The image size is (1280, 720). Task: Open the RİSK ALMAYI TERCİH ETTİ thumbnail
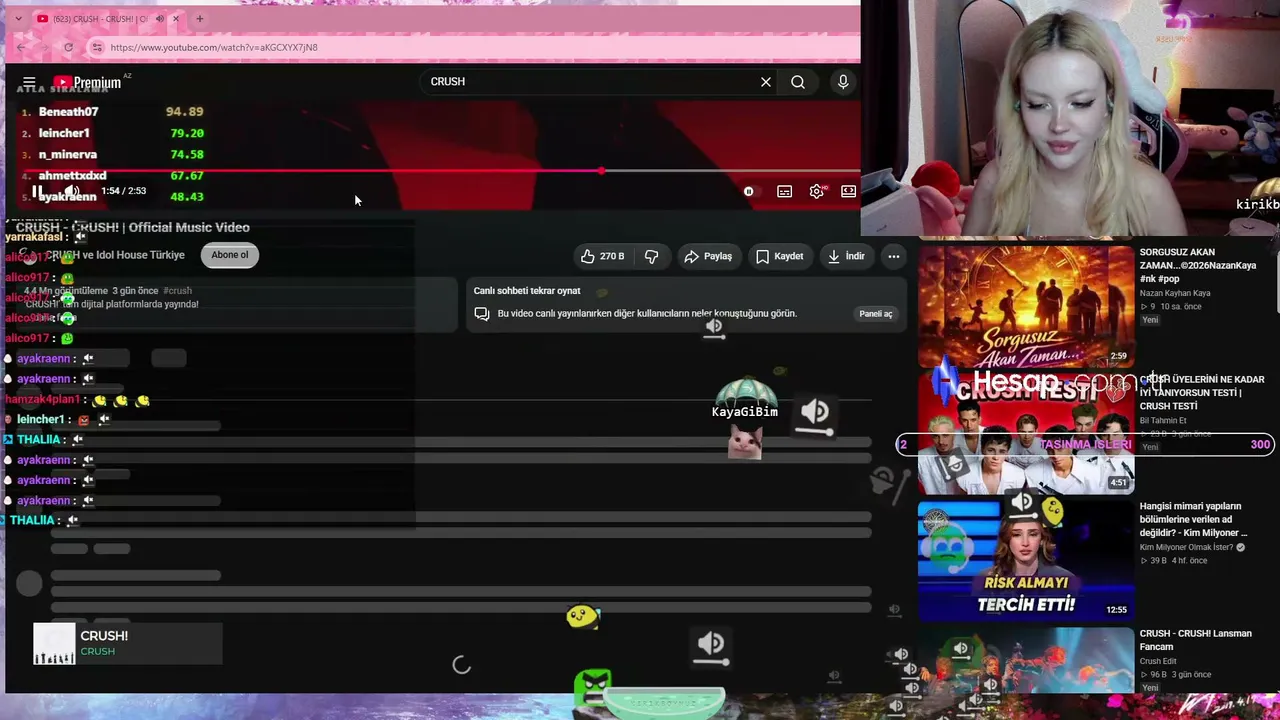tap(1025, 560)
